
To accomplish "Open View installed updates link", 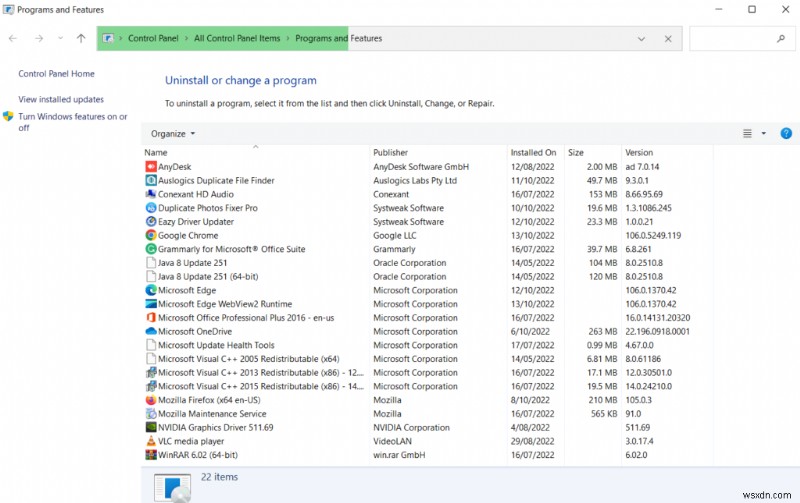I will 61,99.
